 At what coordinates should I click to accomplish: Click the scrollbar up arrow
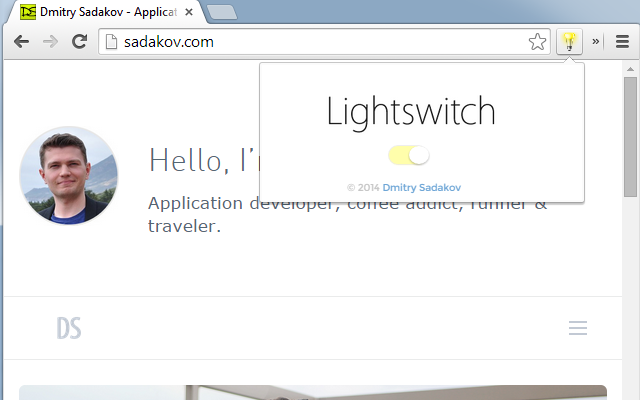pyautogui.click(x=631, y=69)
